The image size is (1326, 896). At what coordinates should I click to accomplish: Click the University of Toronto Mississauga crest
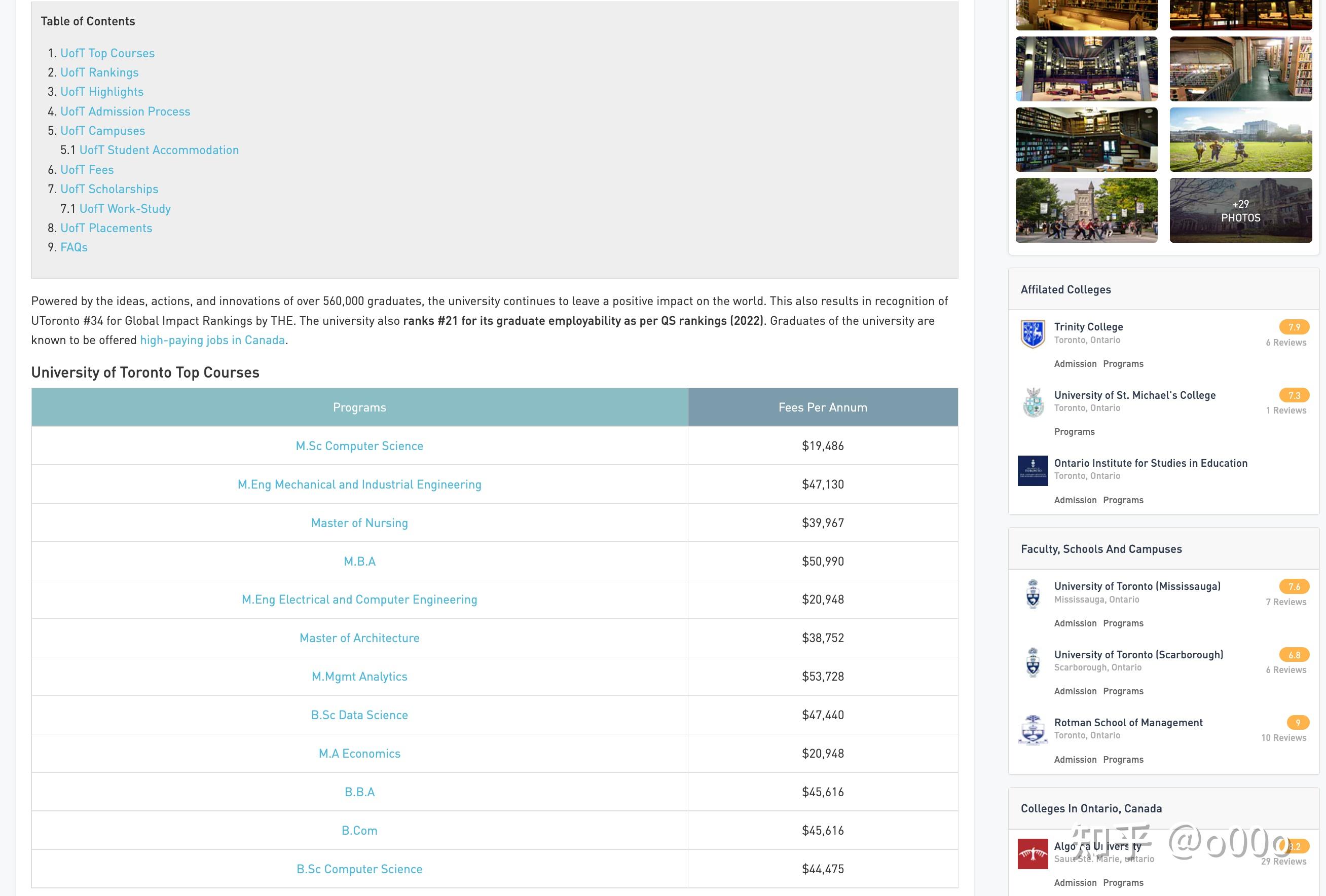point(1032,594)
